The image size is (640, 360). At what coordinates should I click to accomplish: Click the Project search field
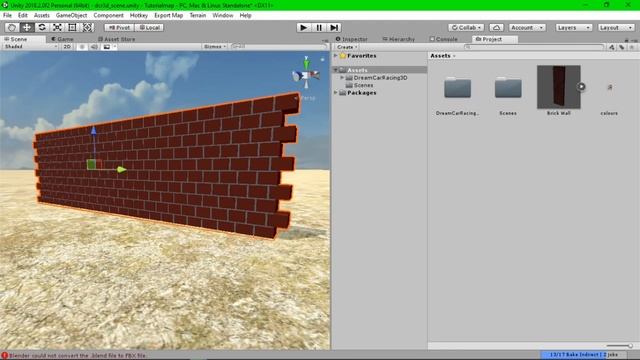(x=534, y=47)
